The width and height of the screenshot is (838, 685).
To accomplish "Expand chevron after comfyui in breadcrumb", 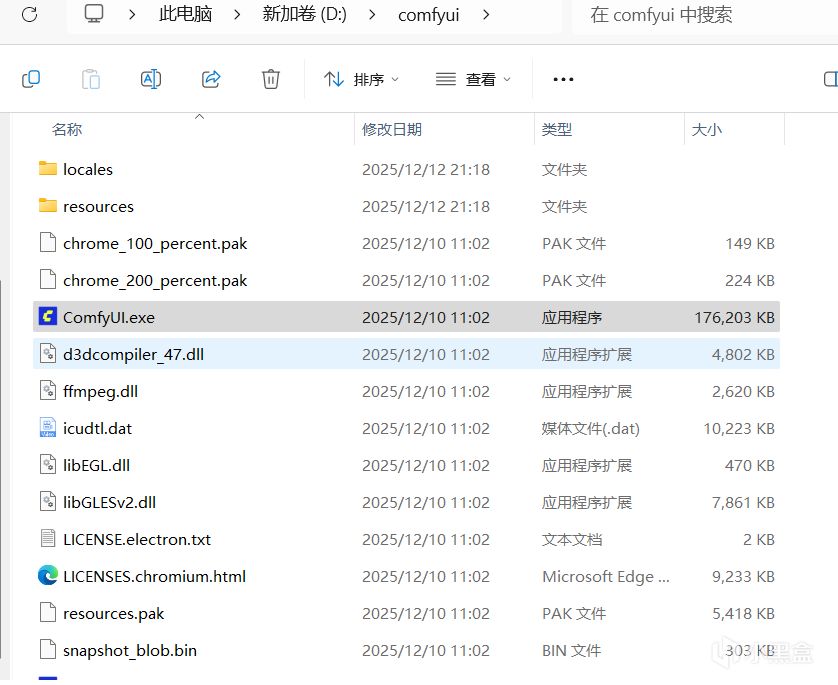I will 486,15.
